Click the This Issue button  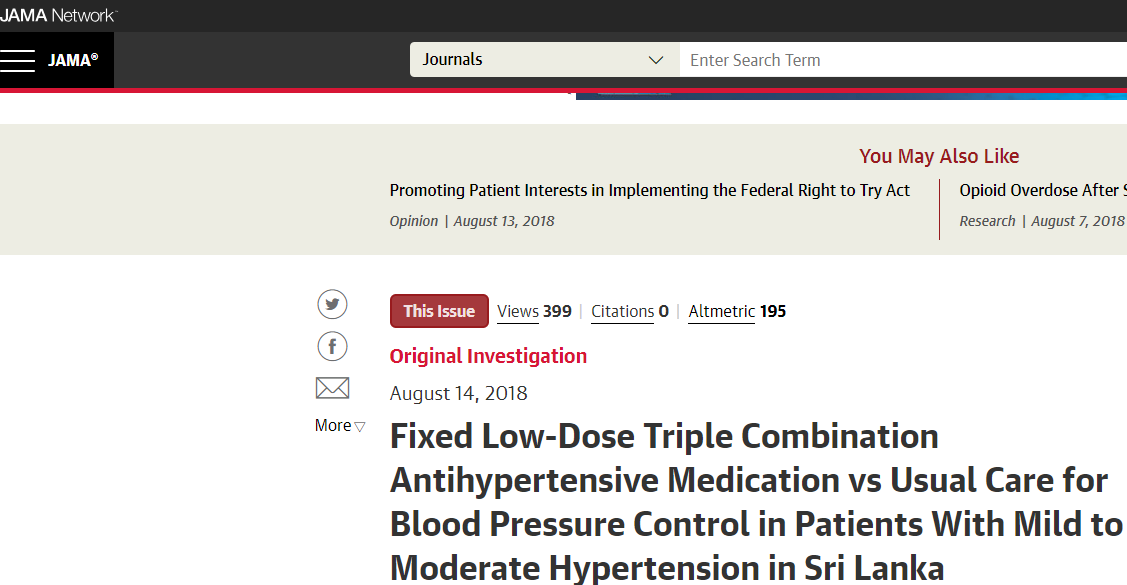(x=439, y=311)
